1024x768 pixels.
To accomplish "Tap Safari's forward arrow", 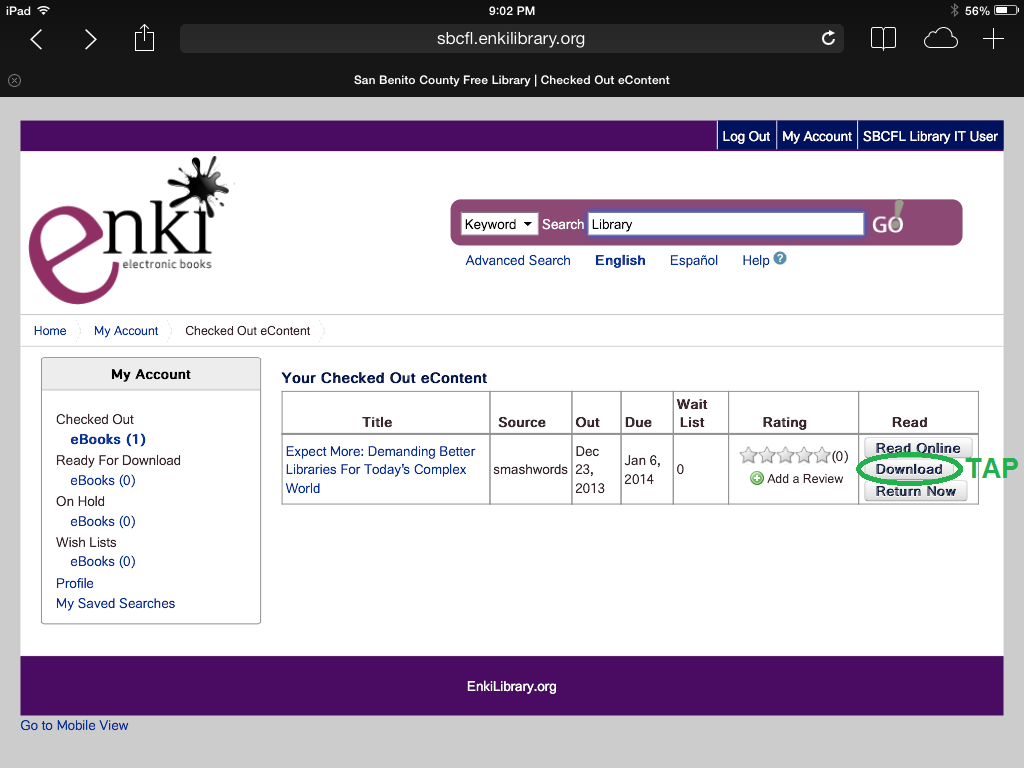I will tap(90, 39).
